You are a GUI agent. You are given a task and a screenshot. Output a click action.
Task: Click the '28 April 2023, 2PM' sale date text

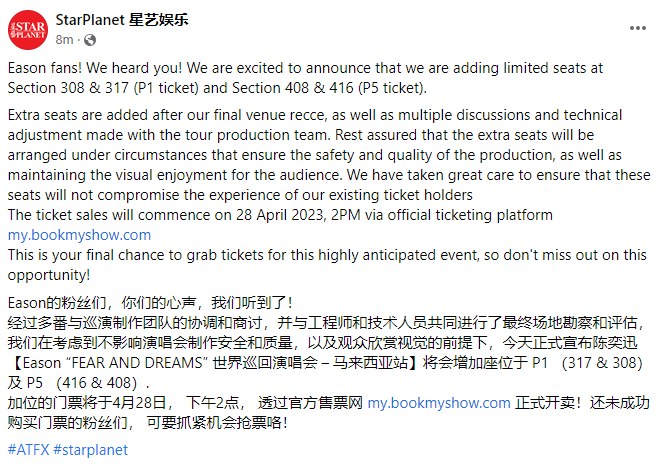tap(298, 215)
